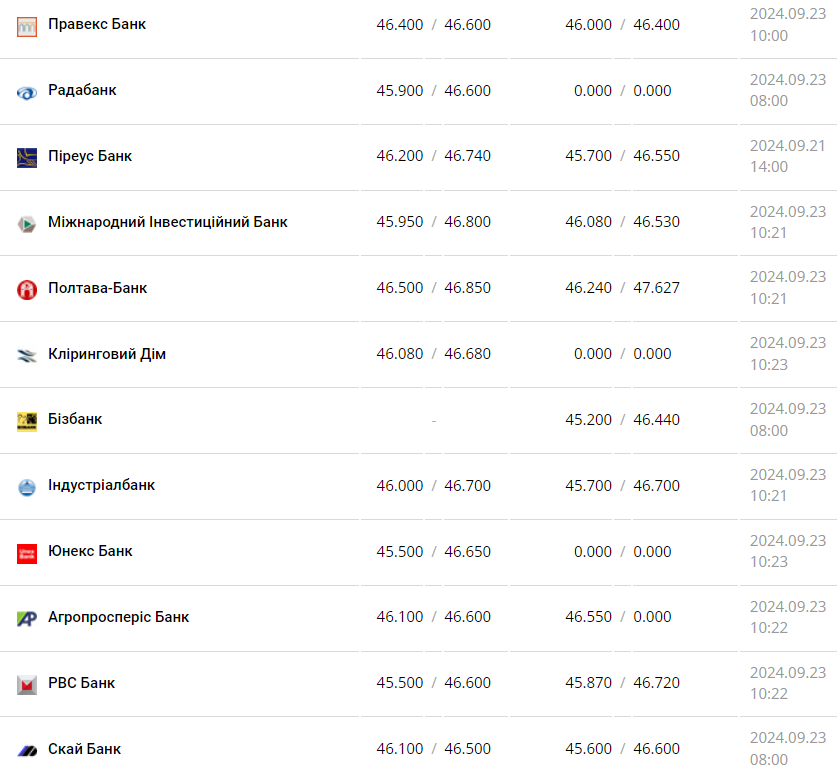Open the Правекс Банк name link
This screenshot has width=837, height=775.
(x=97, y=24)
